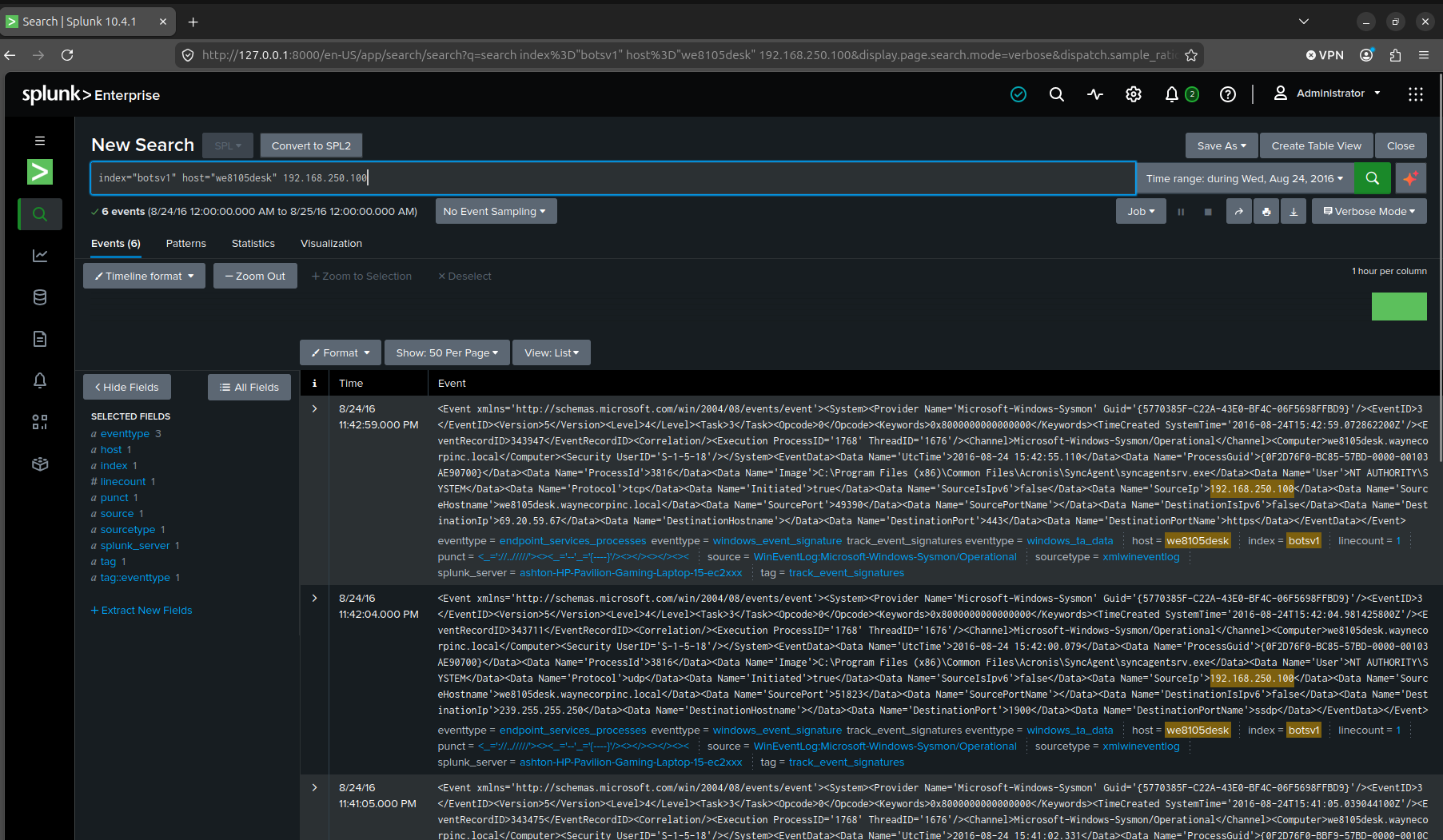This screenshot has width=1443, height=840.
Task: Open the Save As dropdown
Action: (x=1222, y=145)
